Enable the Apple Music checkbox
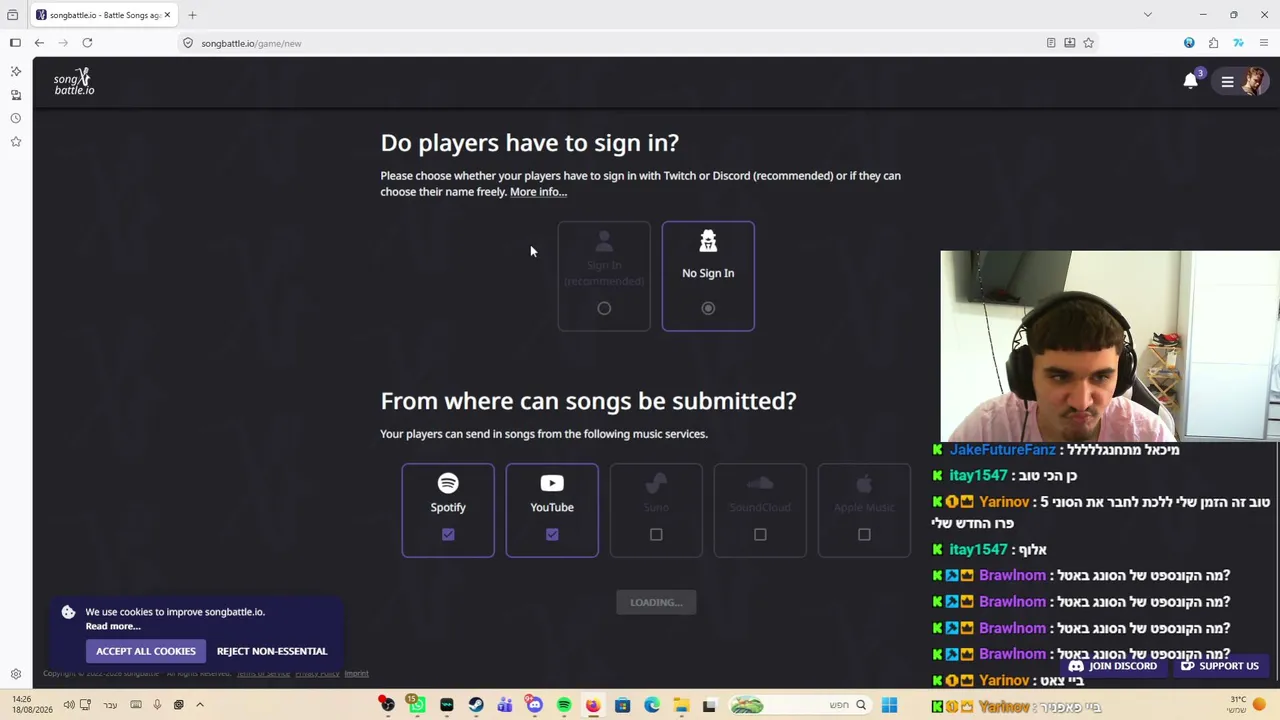The height and width of the screenshot is (720, 1280). (x=864, y=534)
